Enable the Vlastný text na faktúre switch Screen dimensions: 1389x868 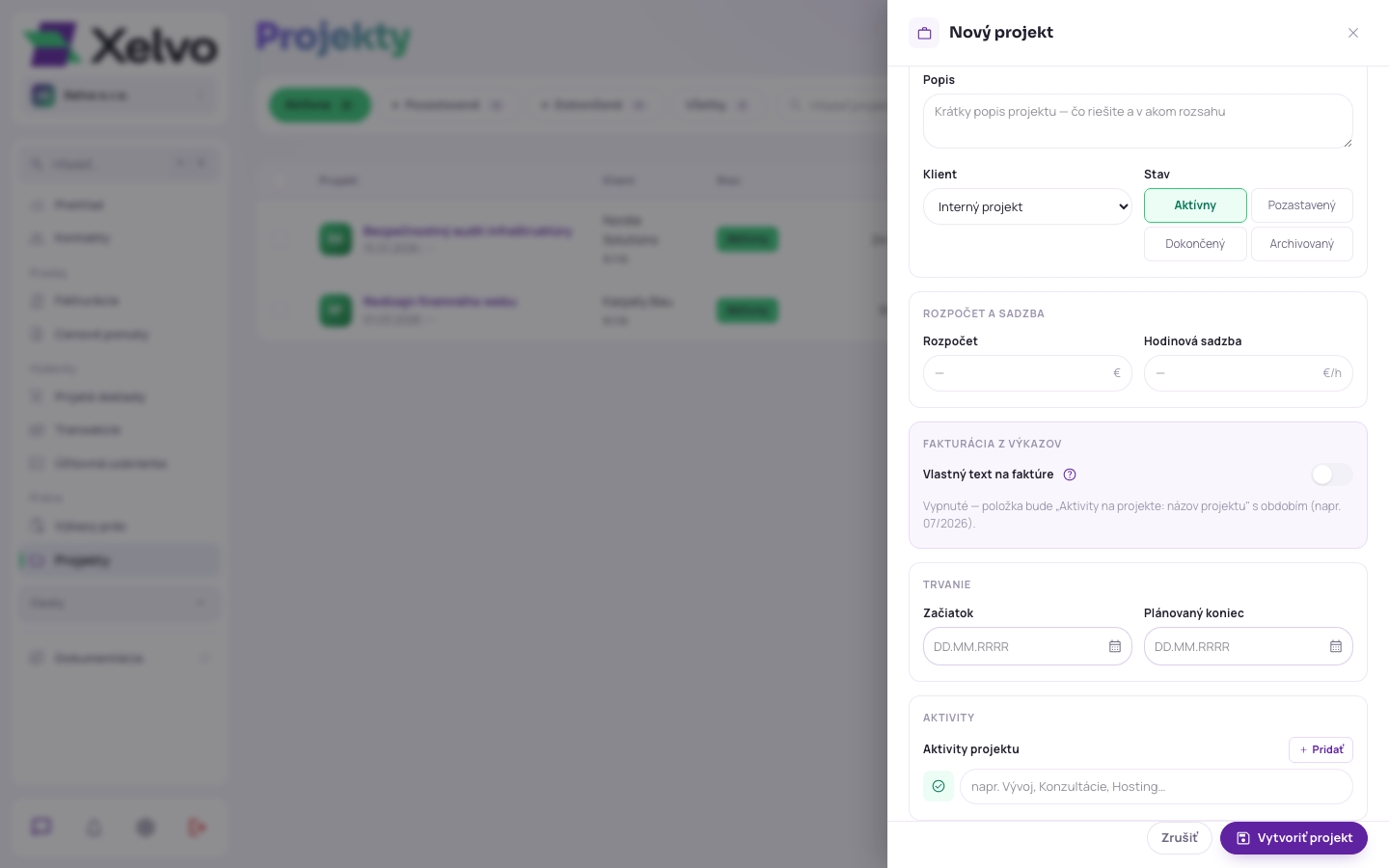(1332, 475)
